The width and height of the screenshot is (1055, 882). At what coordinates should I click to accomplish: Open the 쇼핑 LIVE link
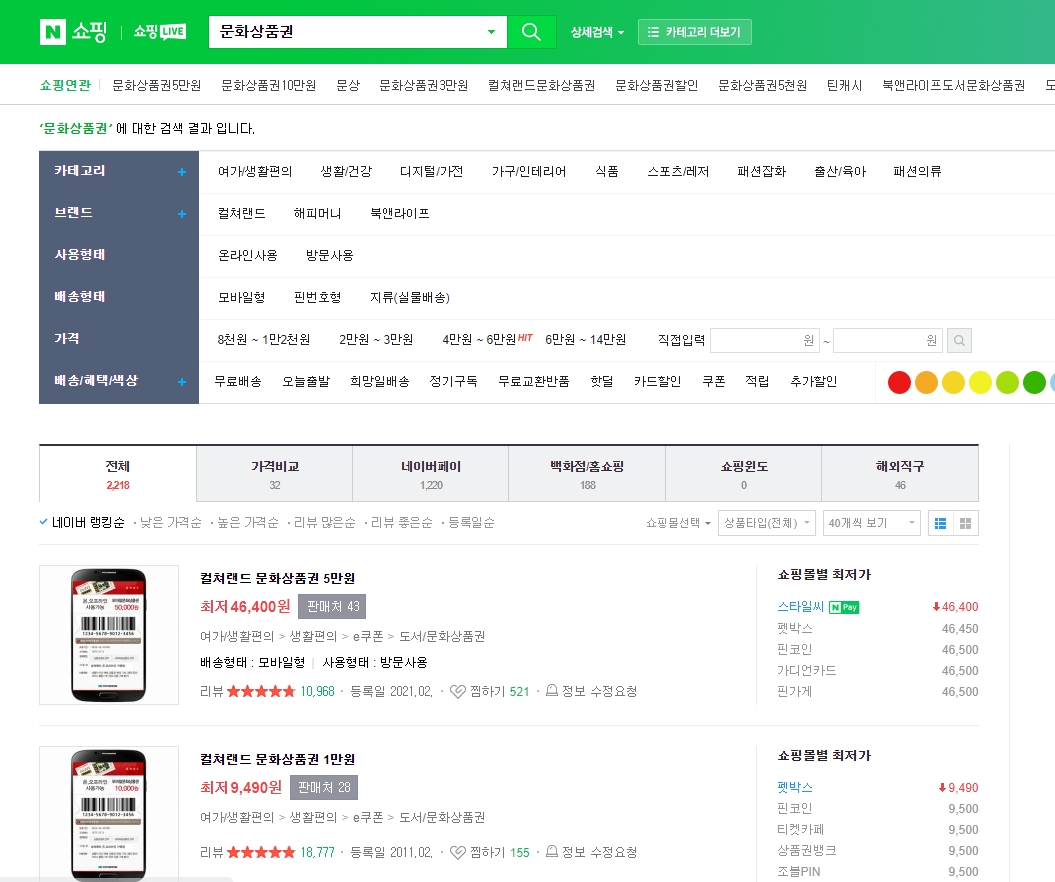tap(159, 32)
